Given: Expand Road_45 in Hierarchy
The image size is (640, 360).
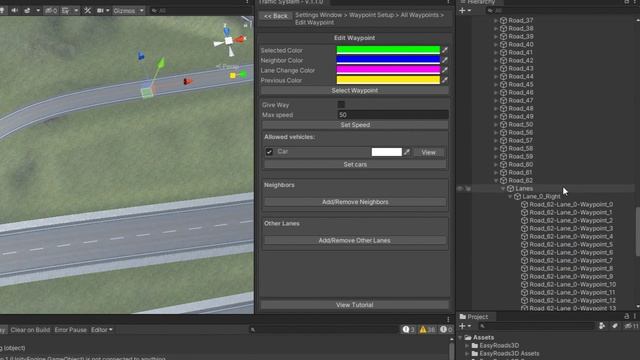Looking at the screenshot, I should point(496,84).
